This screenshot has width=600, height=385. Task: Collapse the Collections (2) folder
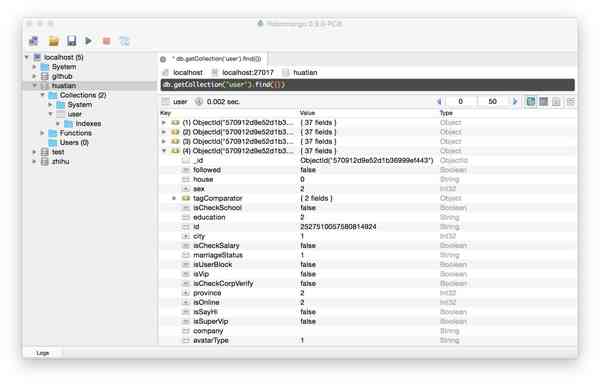click(x=42, y=95)
